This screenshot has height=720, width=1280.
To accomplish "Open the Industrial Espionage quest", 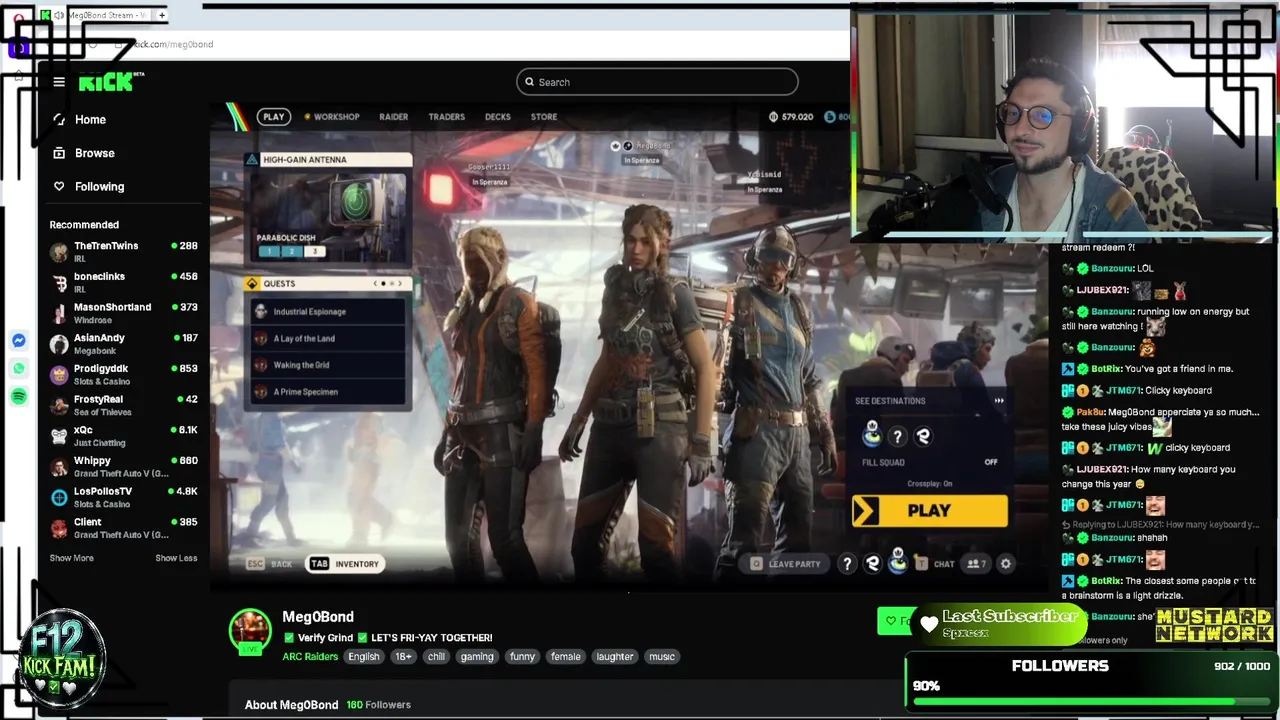I will [x=329, y=312].
